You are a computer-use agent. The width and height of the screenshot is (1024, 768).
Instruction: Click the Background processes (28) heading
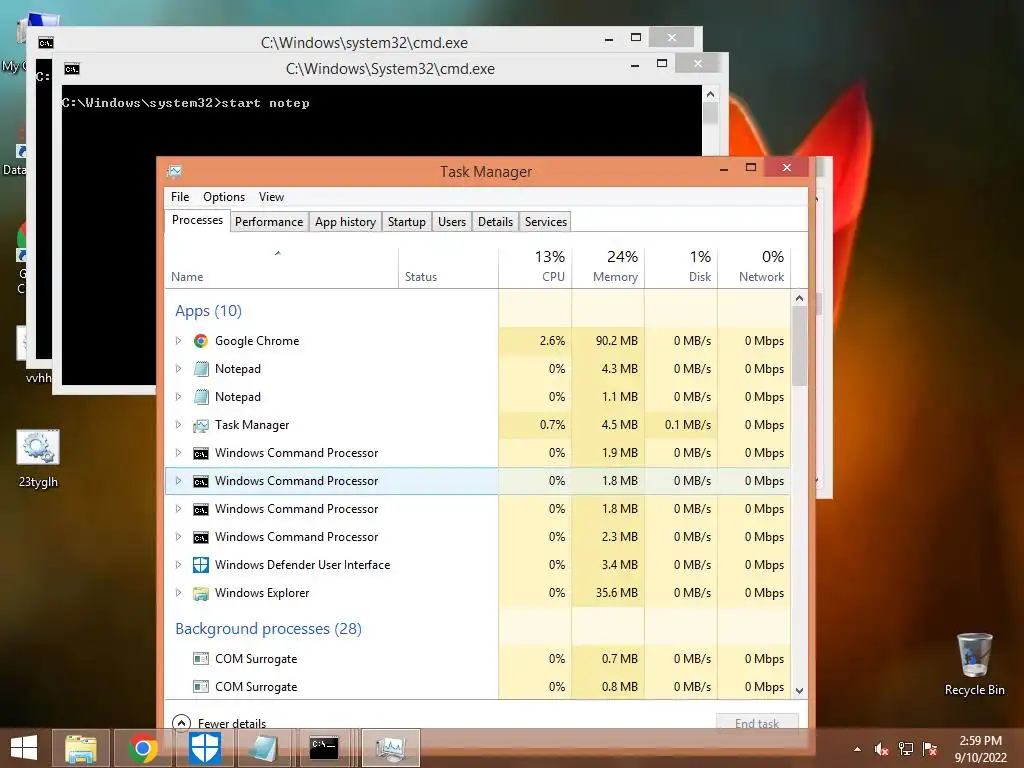pyautogui.click(x=268, y=629)
